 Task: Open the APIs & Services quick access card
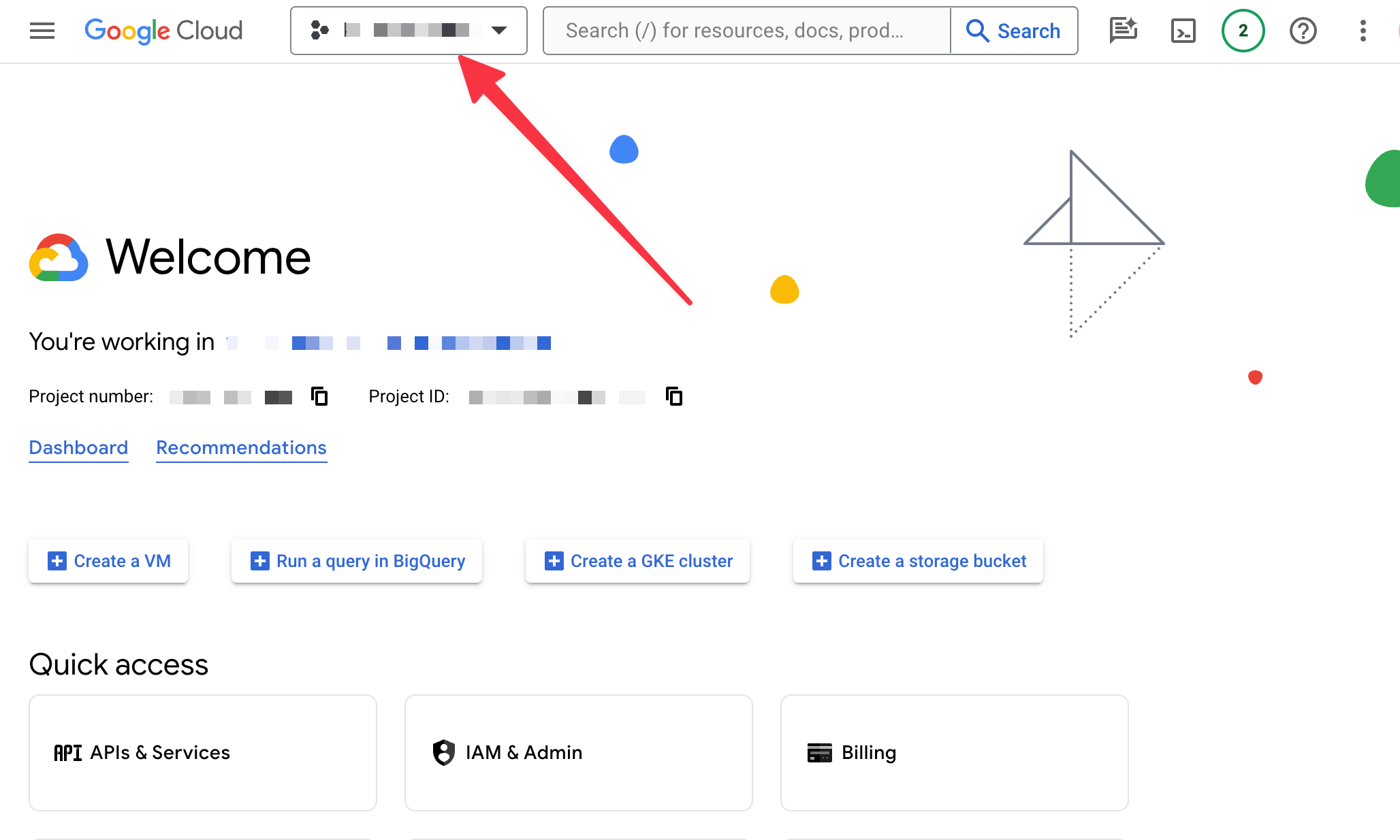click(203, 752)
